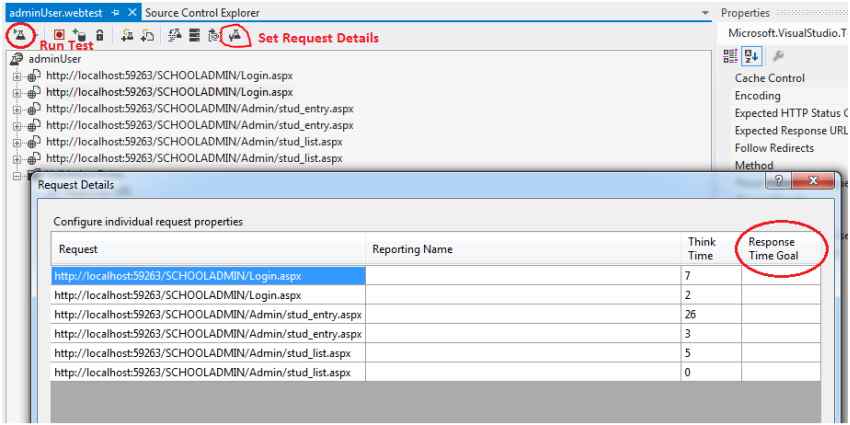
Task: Click Response Time Goal cell for think time 7 row
Action: pyautogui.click(x=781, y=276)
